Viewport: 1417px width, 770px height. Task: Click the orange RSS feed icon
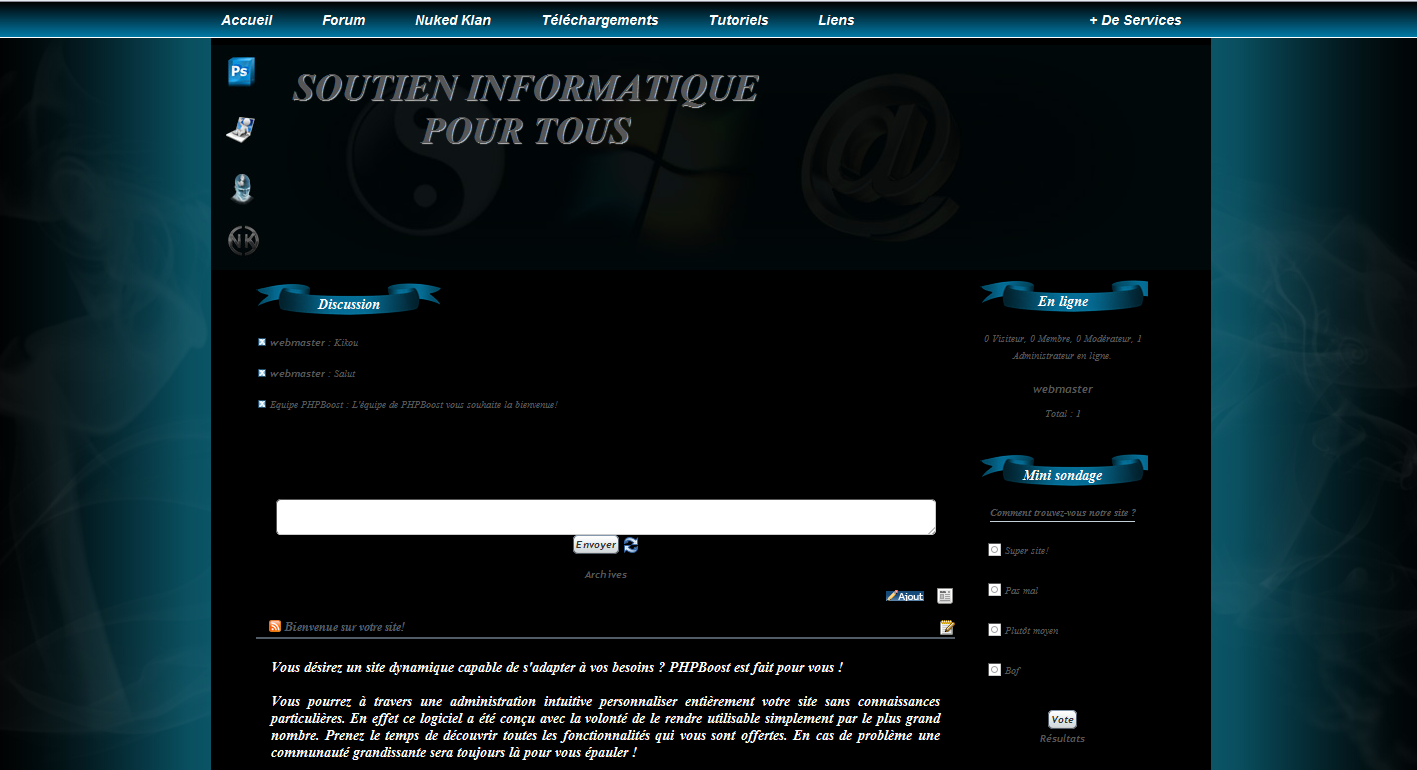275,627
